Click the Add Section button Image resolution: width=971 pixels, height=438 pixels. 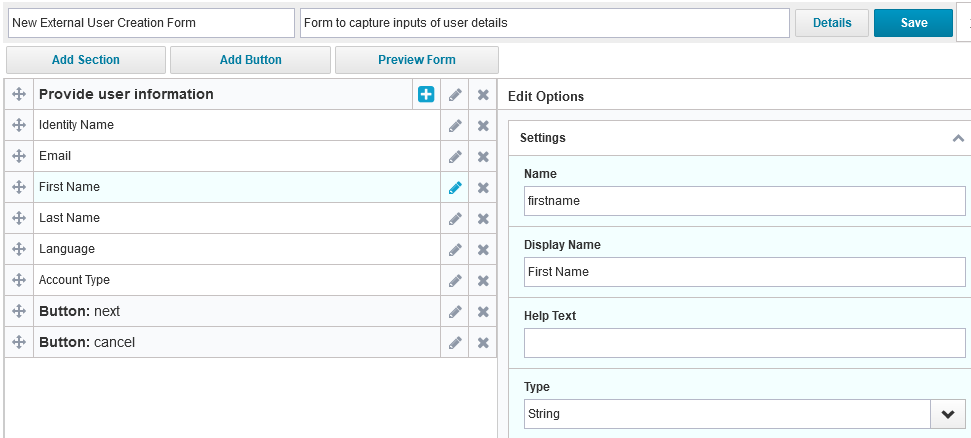pos(86,60)
